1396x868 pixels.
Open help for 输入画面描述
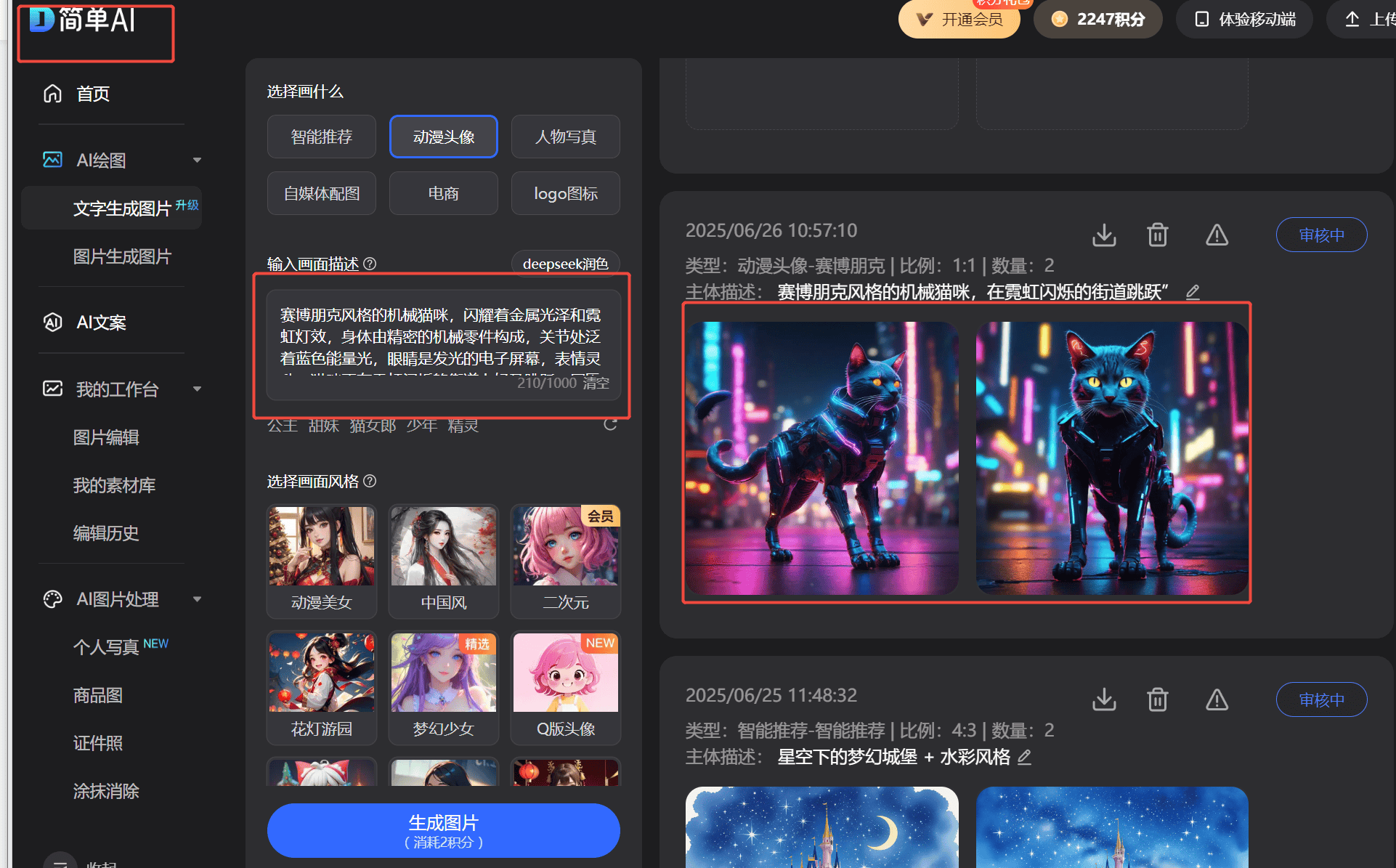click(370, 264)
